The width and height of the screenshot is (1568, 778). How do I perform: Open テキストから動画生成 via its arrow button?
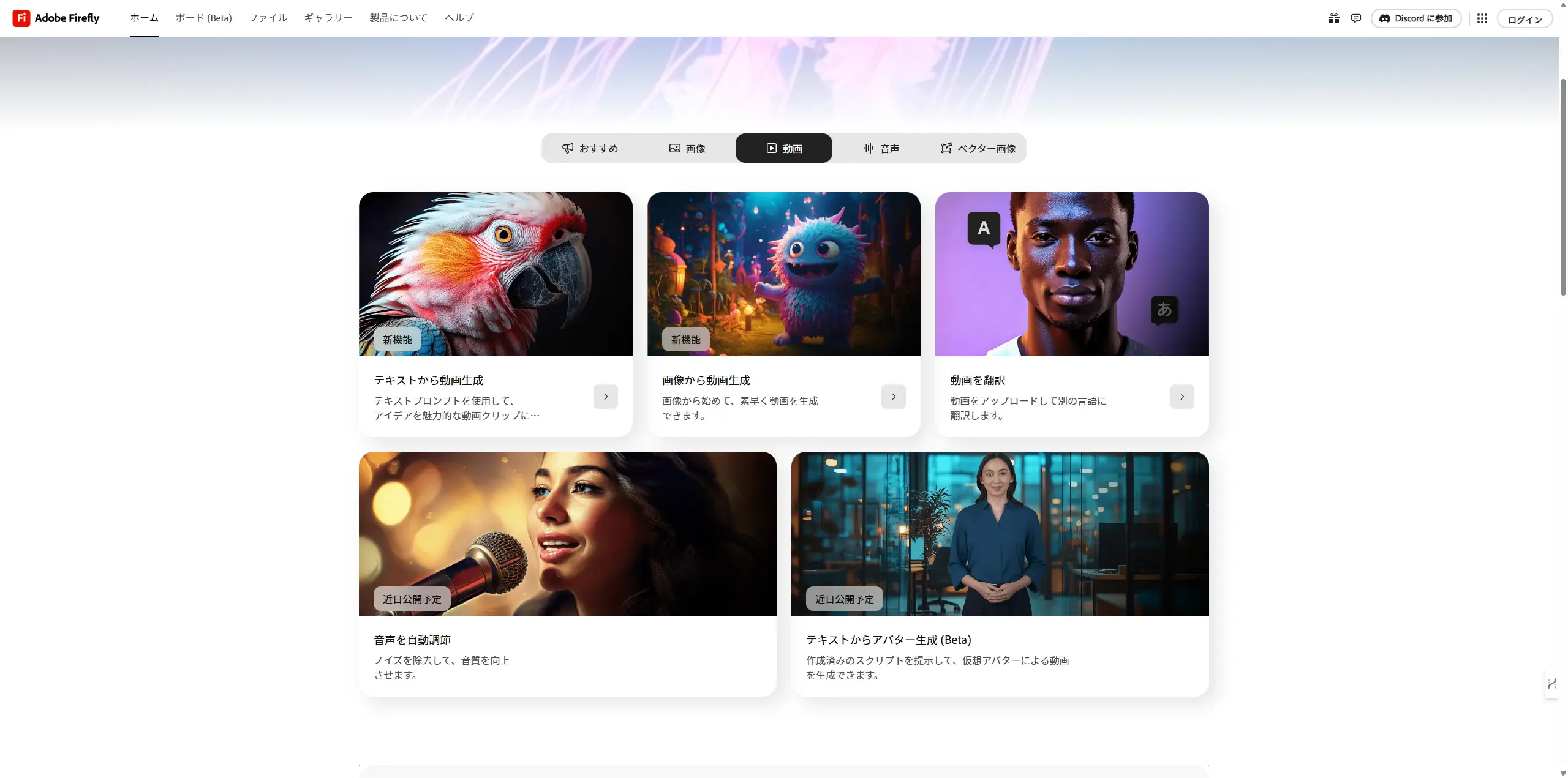[x=606, y=397]
